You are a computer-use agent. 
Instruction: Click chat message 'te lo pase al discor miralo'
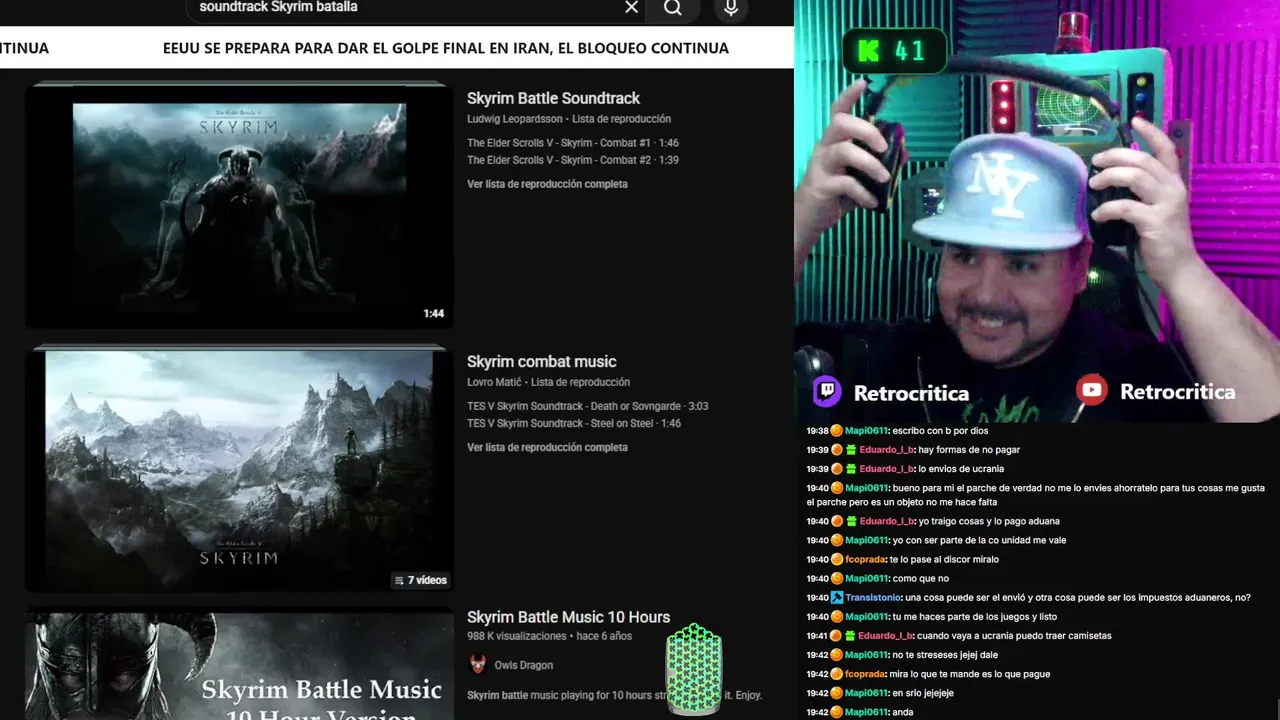point(945,559)
